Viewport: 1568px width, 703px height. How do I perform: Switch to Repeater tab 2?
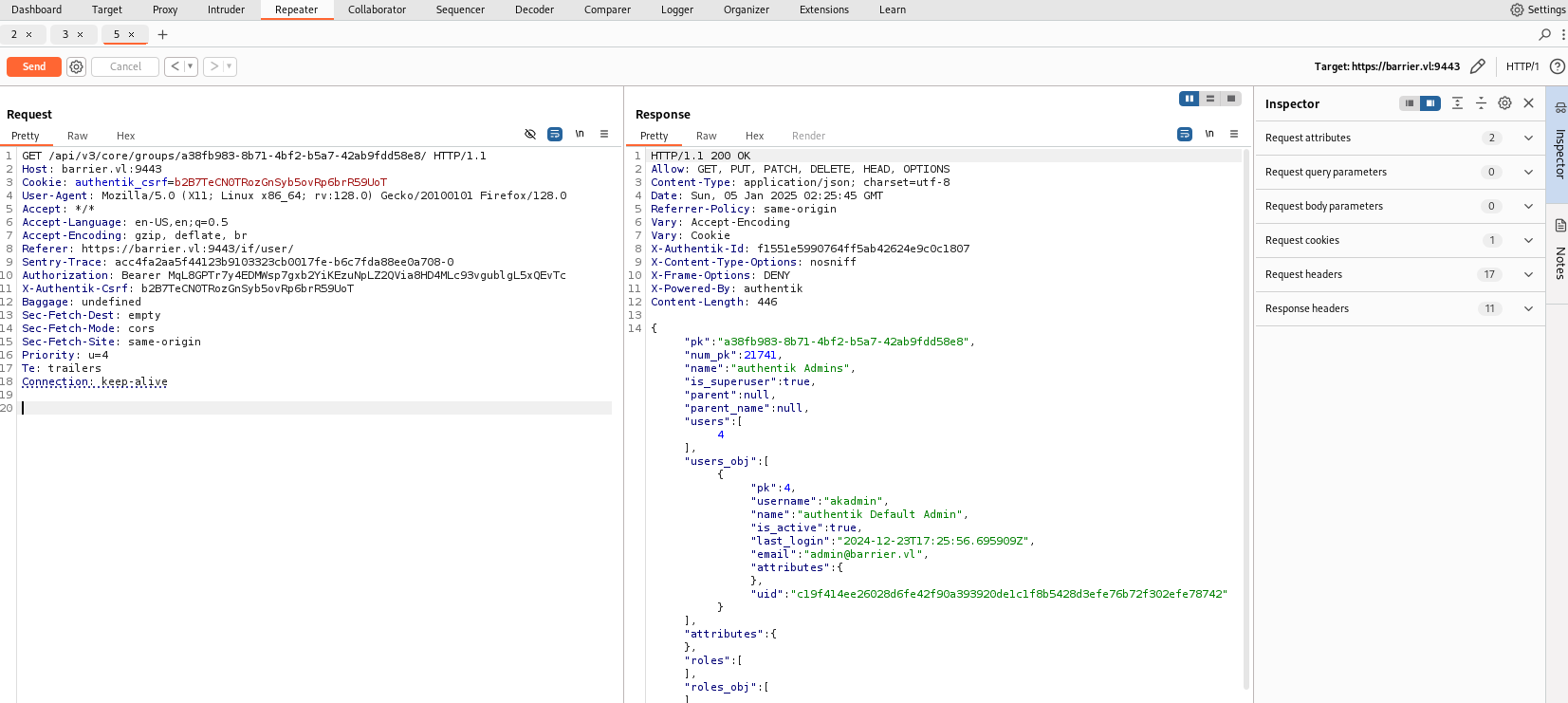click(x=14, y=34)
